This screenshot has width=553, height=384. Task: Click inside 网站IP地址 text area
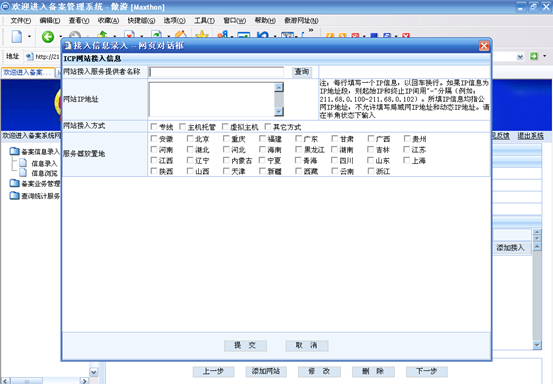coord(212,99)
